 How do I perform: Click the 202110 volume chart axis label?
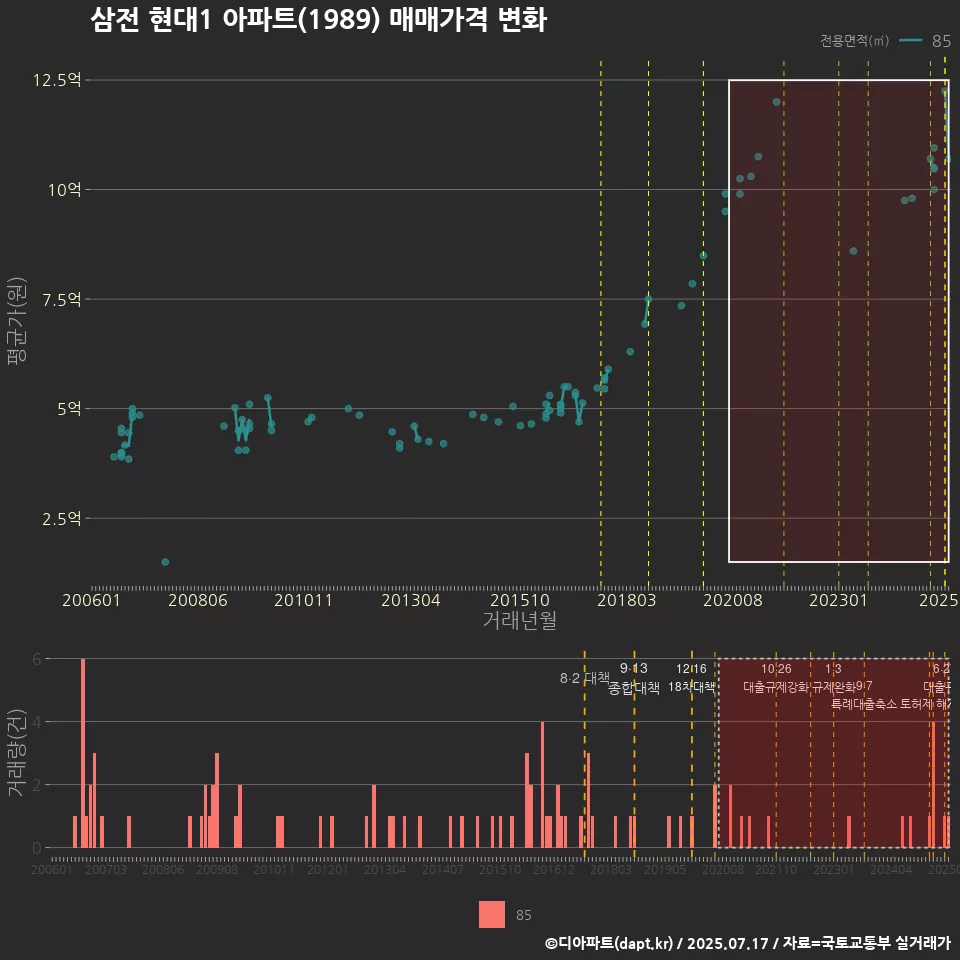coord(776,869)
